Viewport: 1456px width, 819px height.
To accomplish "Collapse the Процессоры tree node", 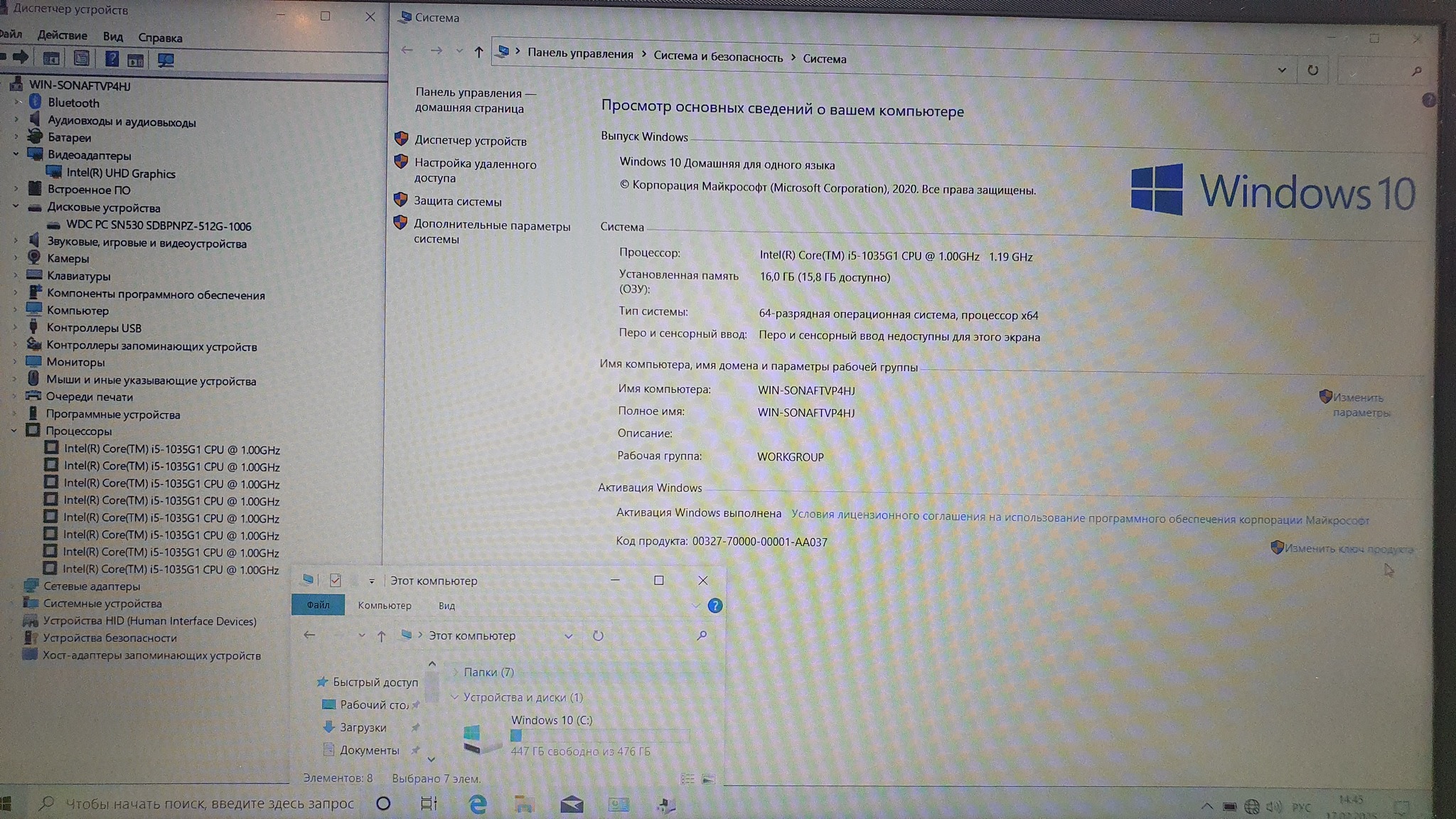I will [x=14, y=431].
